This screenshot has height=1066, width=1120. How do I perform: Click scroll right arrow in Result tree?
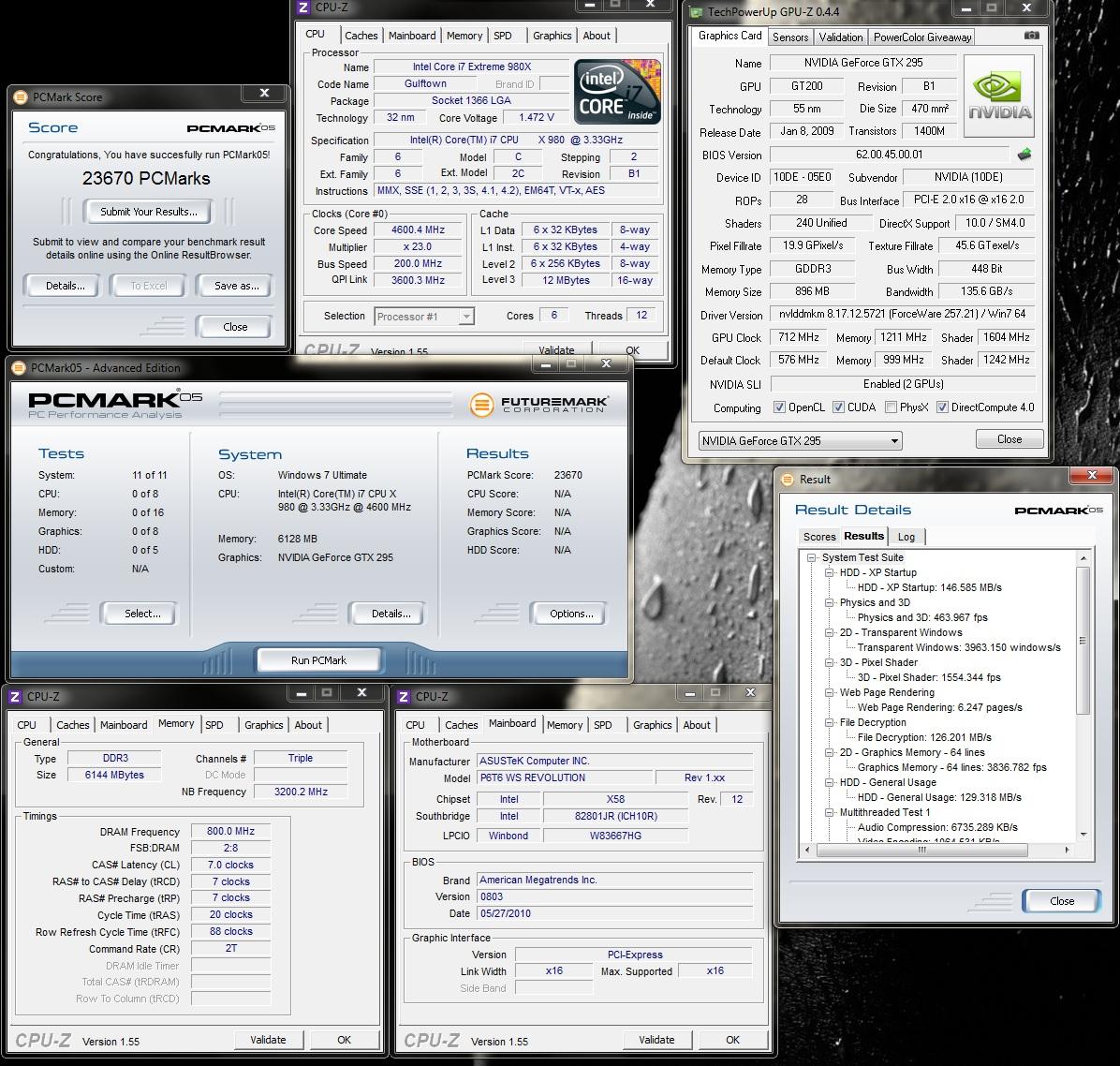click(x=1068, y=851)
